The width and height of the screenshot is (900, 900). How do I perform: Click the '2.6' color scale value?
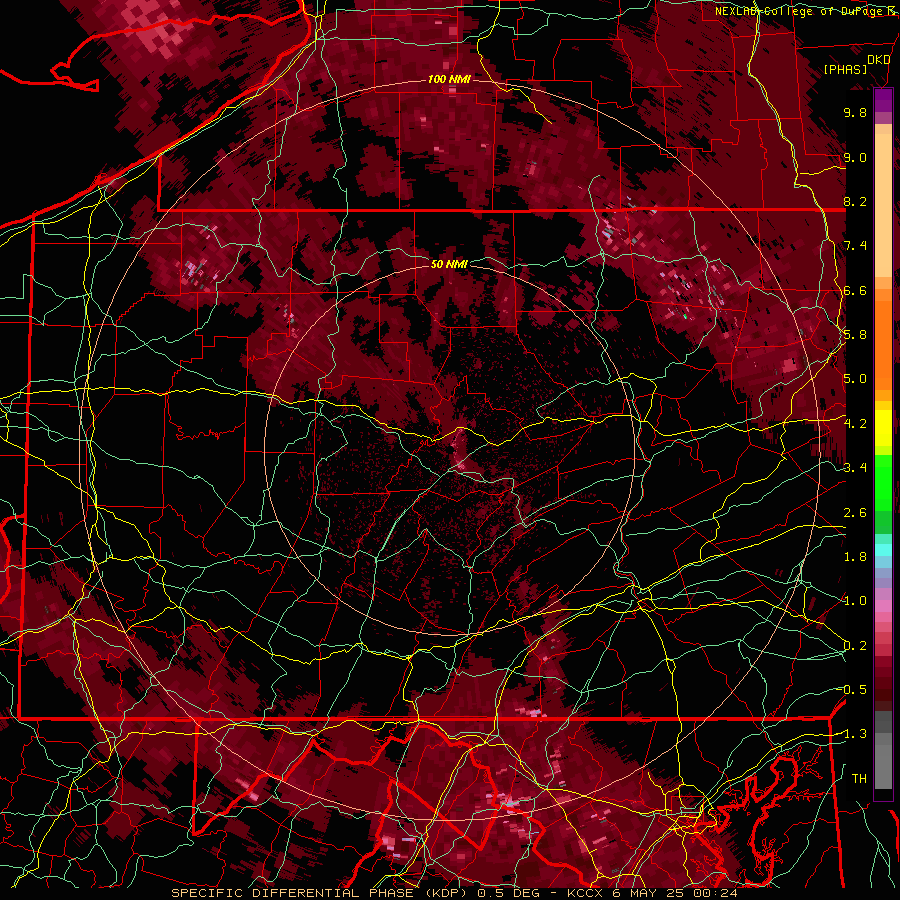point(855,513)
